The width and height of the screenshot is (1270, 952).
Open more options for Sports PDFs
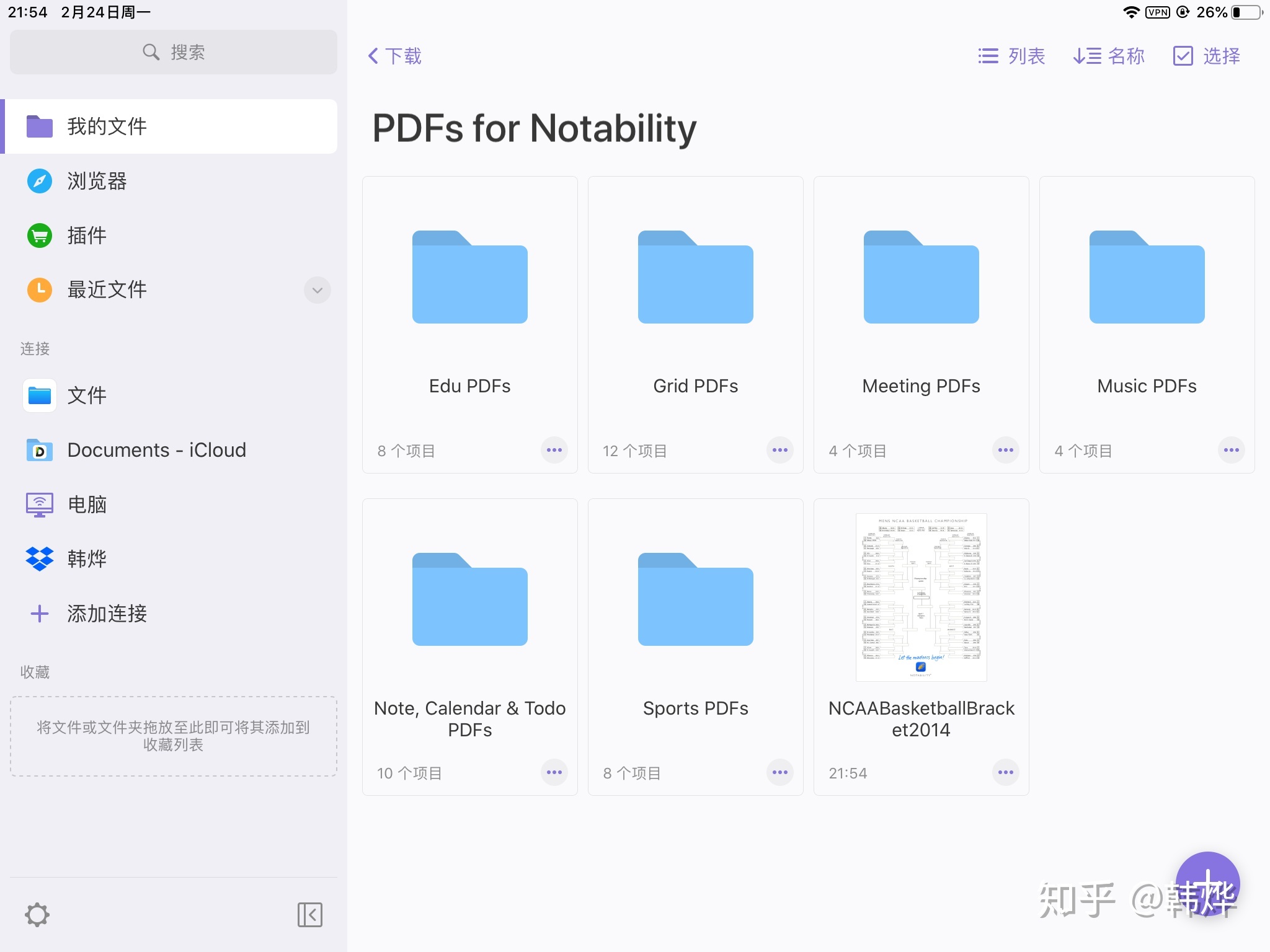780,772
